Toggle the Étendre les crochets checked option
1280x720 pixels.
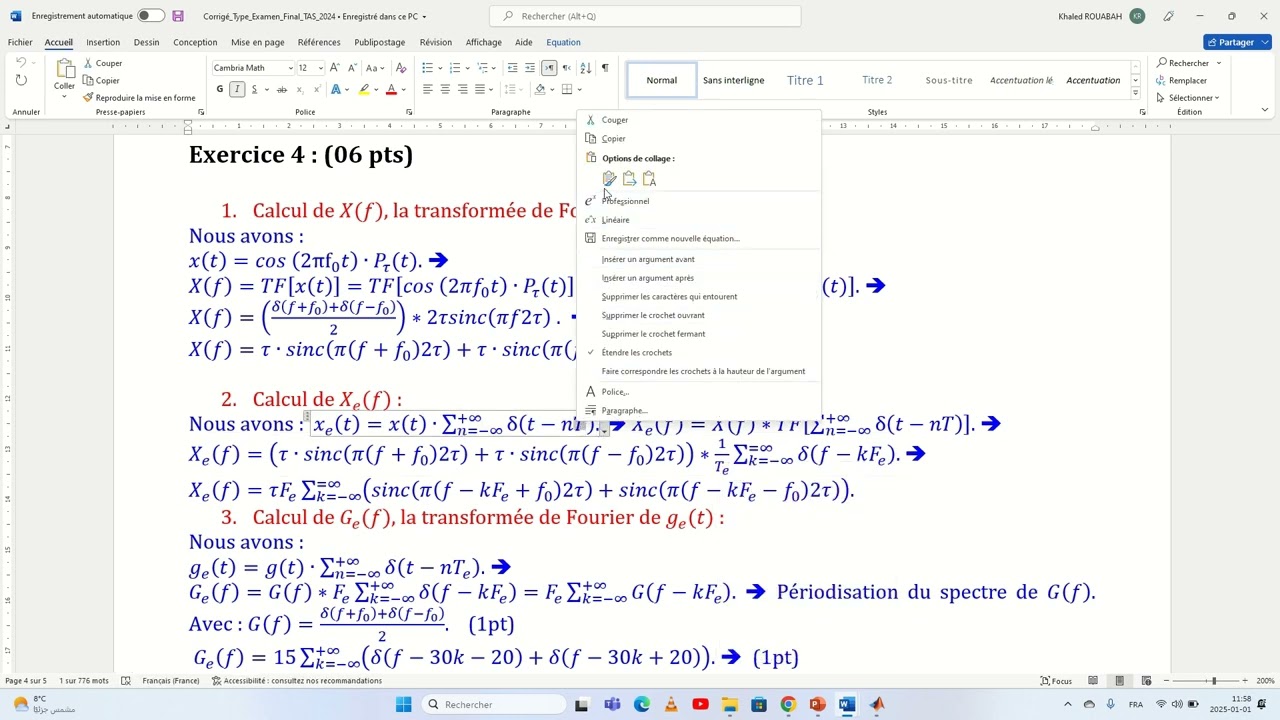click(x=636, y=352)
